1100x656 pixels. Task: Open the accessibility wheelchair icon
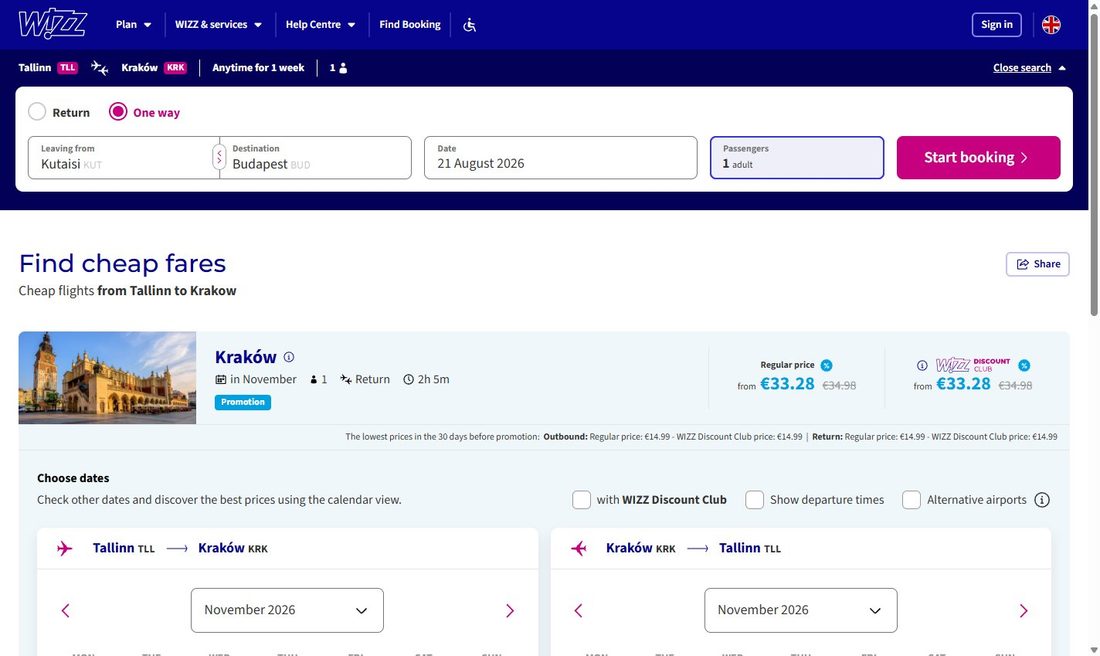pos(469,25)
